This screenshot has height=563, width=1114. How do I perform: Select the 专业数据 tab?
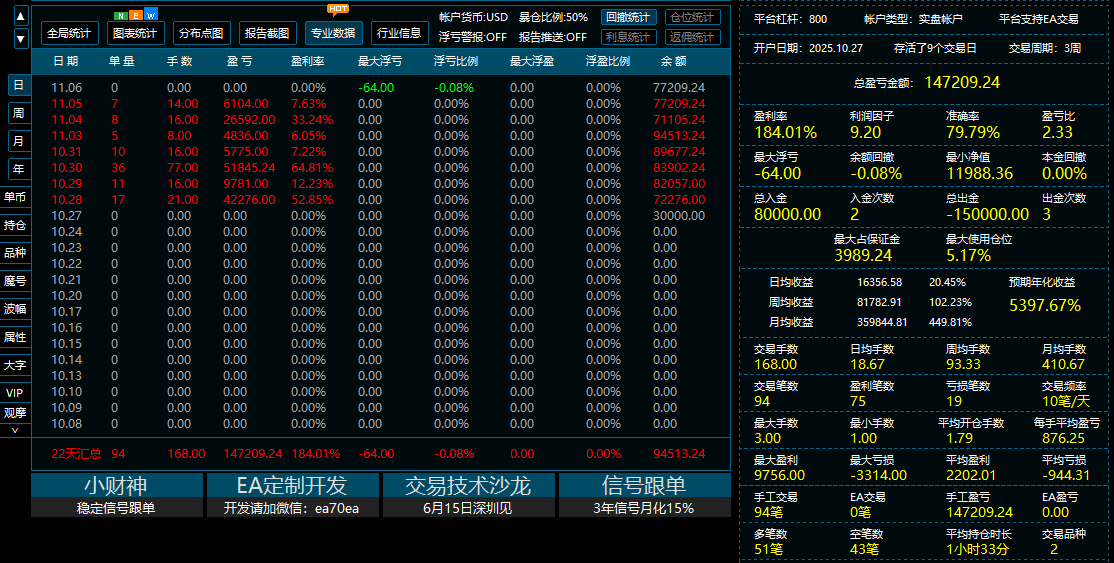tap(333, 33)
